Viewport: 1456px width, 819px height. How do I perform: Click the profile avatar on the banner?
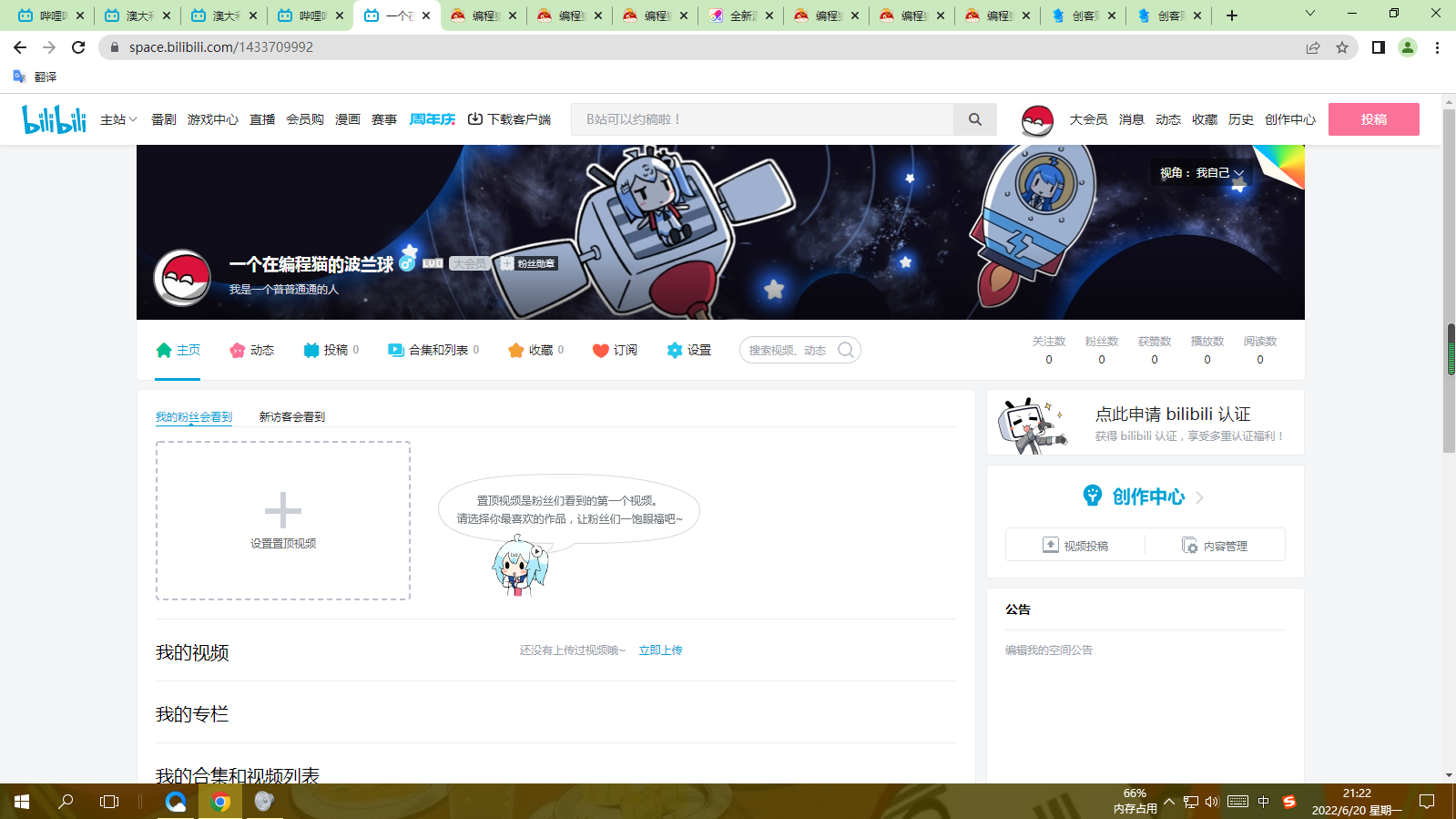click(x=182, y=277)
